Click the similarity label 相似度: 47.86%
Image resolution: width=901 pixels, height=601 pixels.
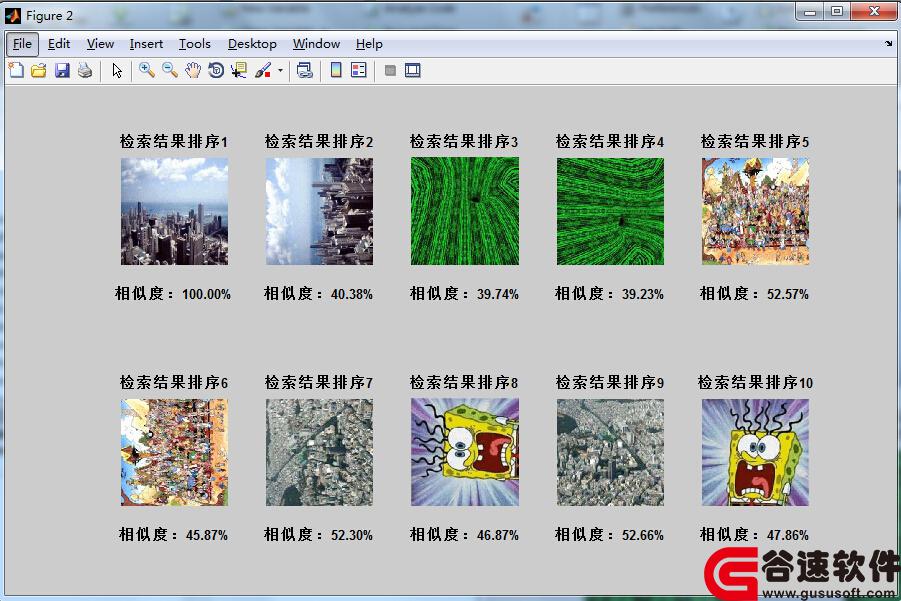coord(754,535)
